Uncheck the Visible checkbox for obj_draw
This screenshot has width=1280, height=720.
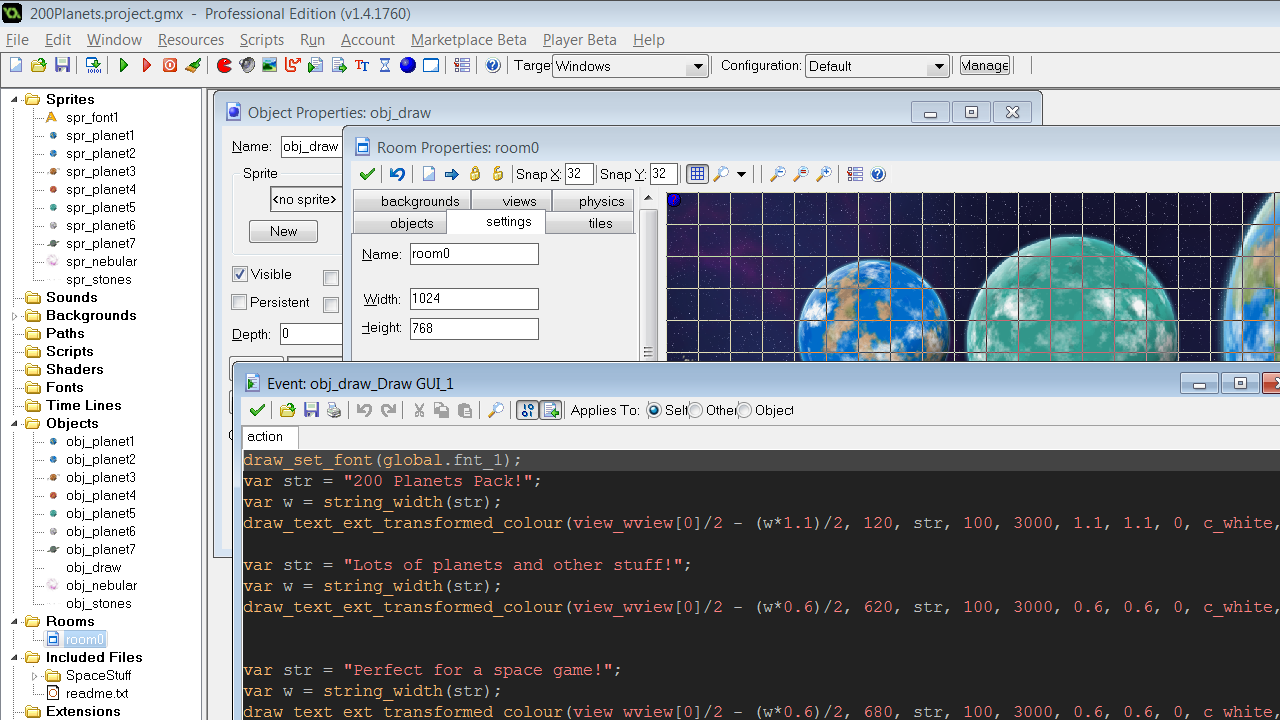[239, 274]
